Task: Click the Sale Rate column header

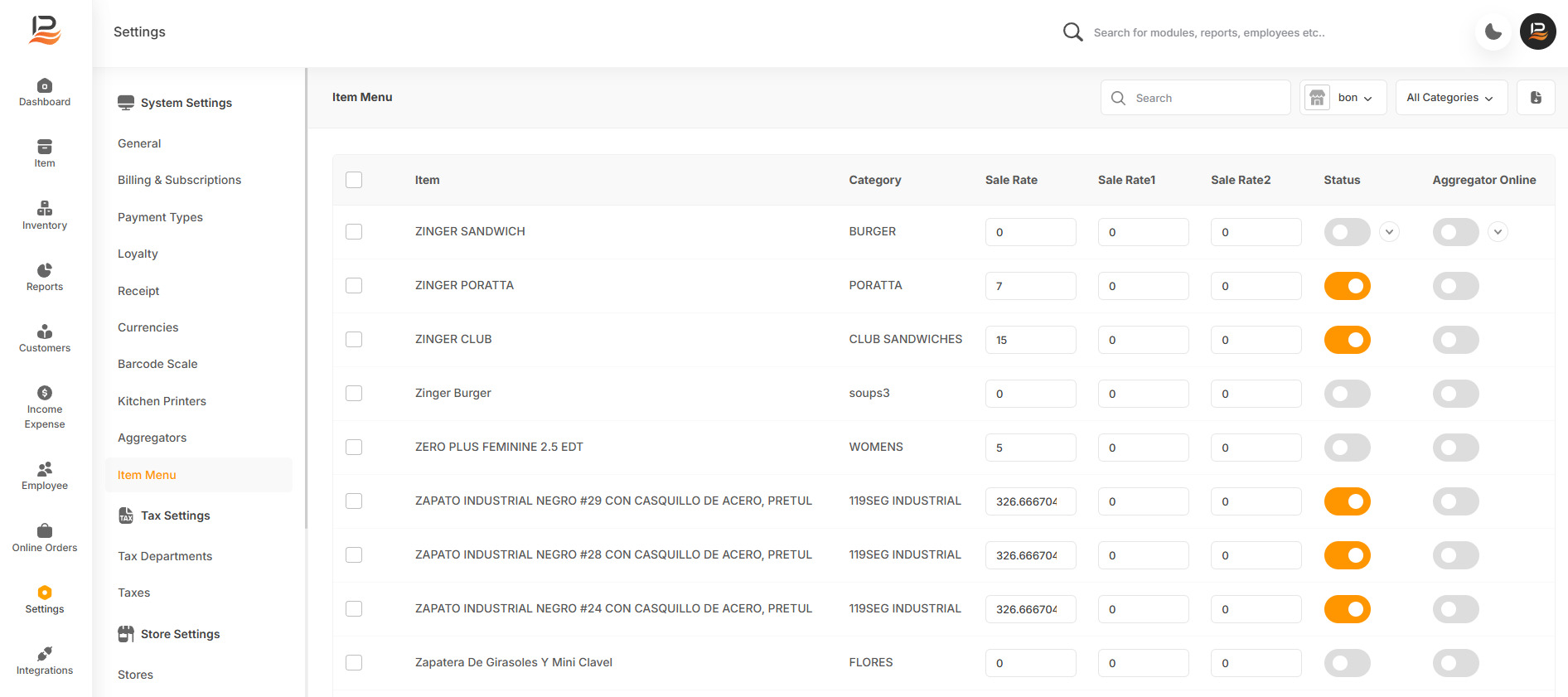Action: [1011, 180]
